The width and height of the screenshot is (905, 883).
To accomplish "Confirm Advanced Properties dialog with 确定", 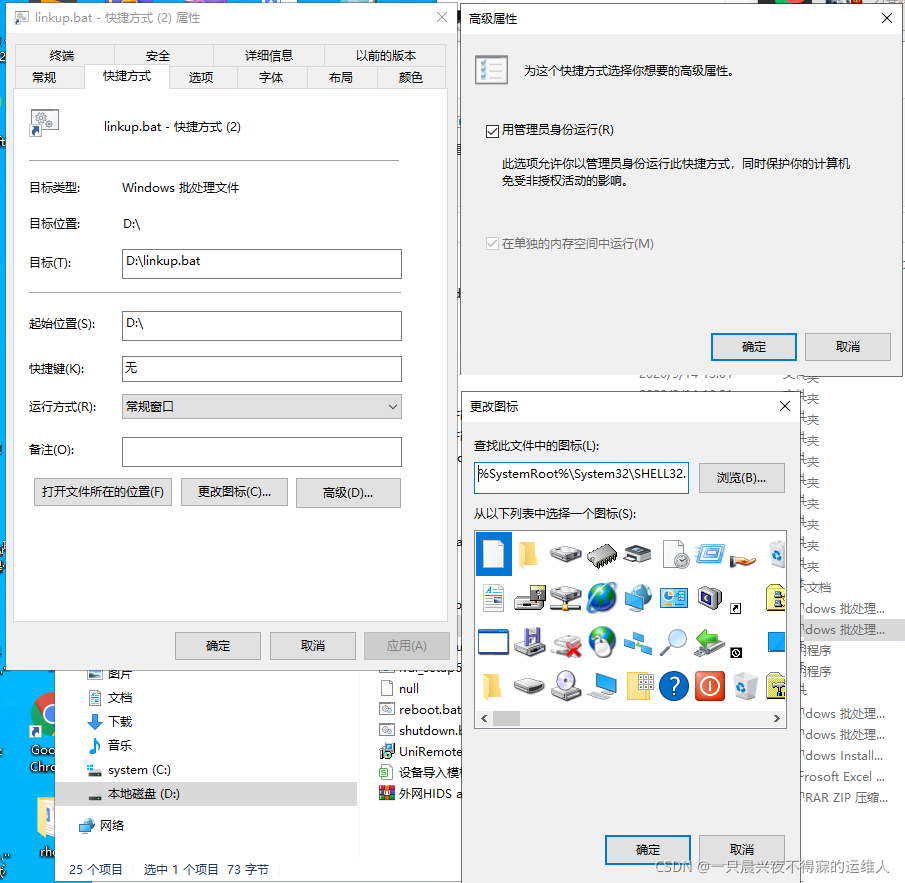I will [x=754, y=347].
